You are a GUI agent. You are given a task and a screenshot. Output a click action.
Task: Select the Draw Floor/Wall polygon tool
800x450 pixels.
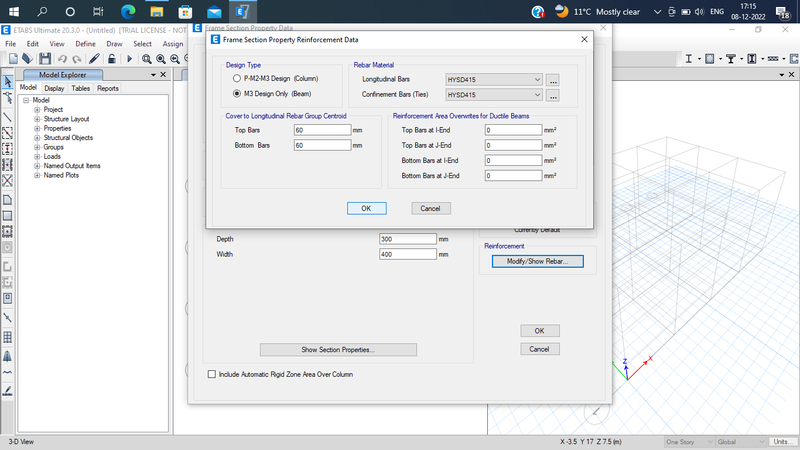(8, 200)
